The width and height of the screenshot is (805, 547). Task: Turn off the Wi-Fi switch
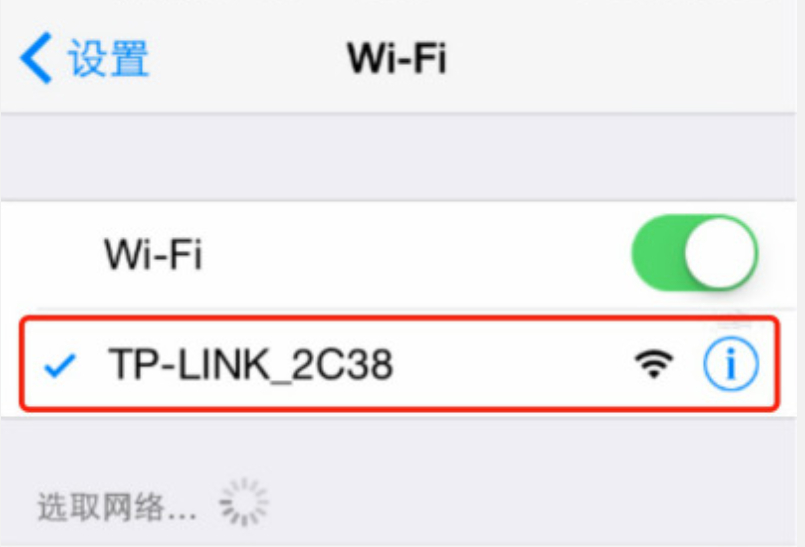(695, 253)
